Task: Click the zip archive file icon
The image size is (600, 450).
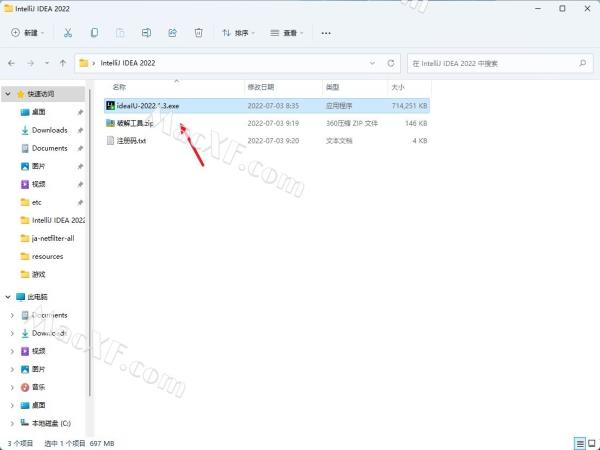Action: pos(111,123)
